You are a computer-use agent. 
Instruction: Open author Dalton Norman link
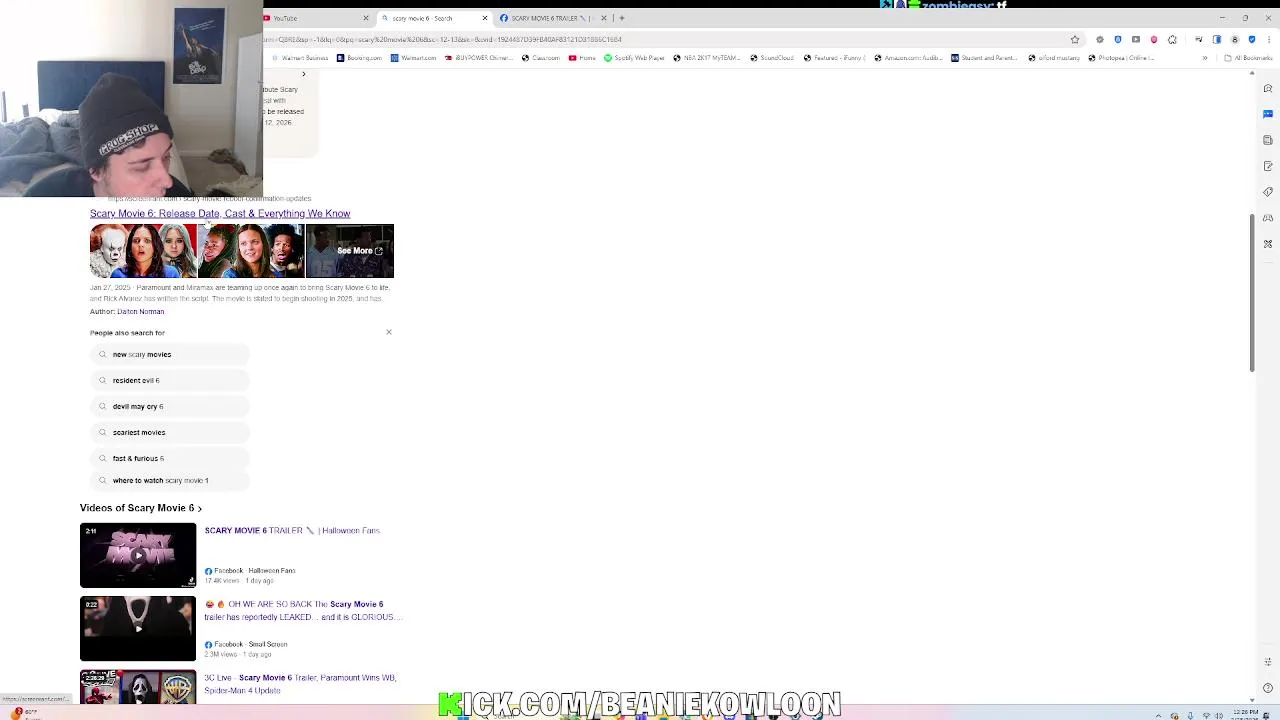click(x=140, y=311)
